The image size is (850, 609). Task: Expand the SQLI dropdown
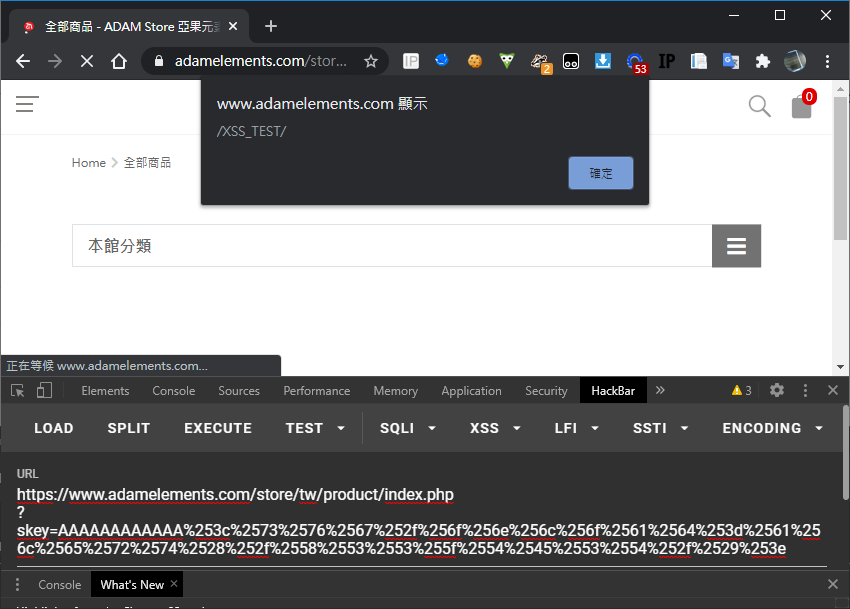(x=408, y=428)
